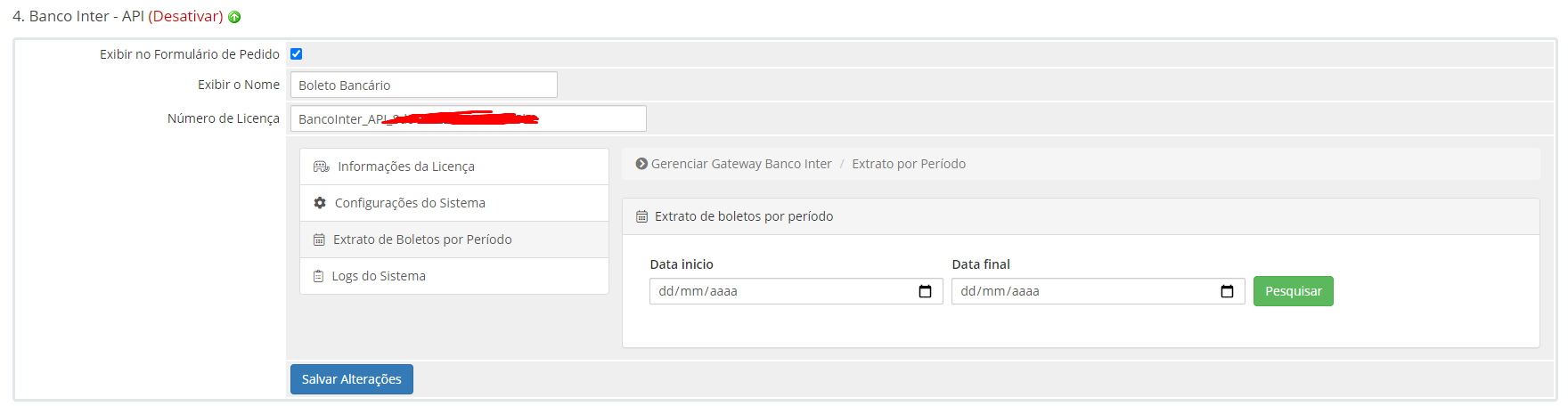Screen dimensions: 1568x414
Task: Uncheck Exibir no Formulário de Pedido
Action: (x=297, y=54)
